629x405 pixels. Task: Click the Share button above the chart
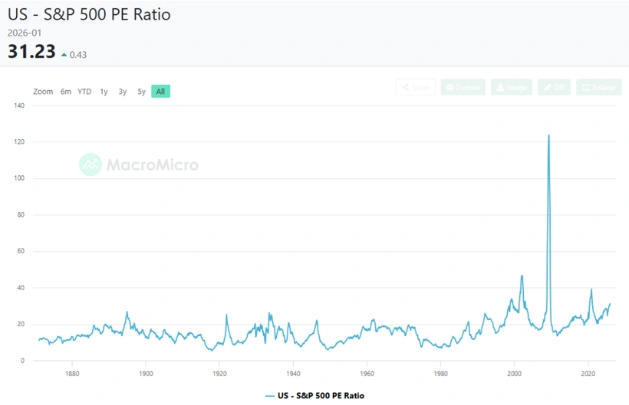[x=415, y=88]
